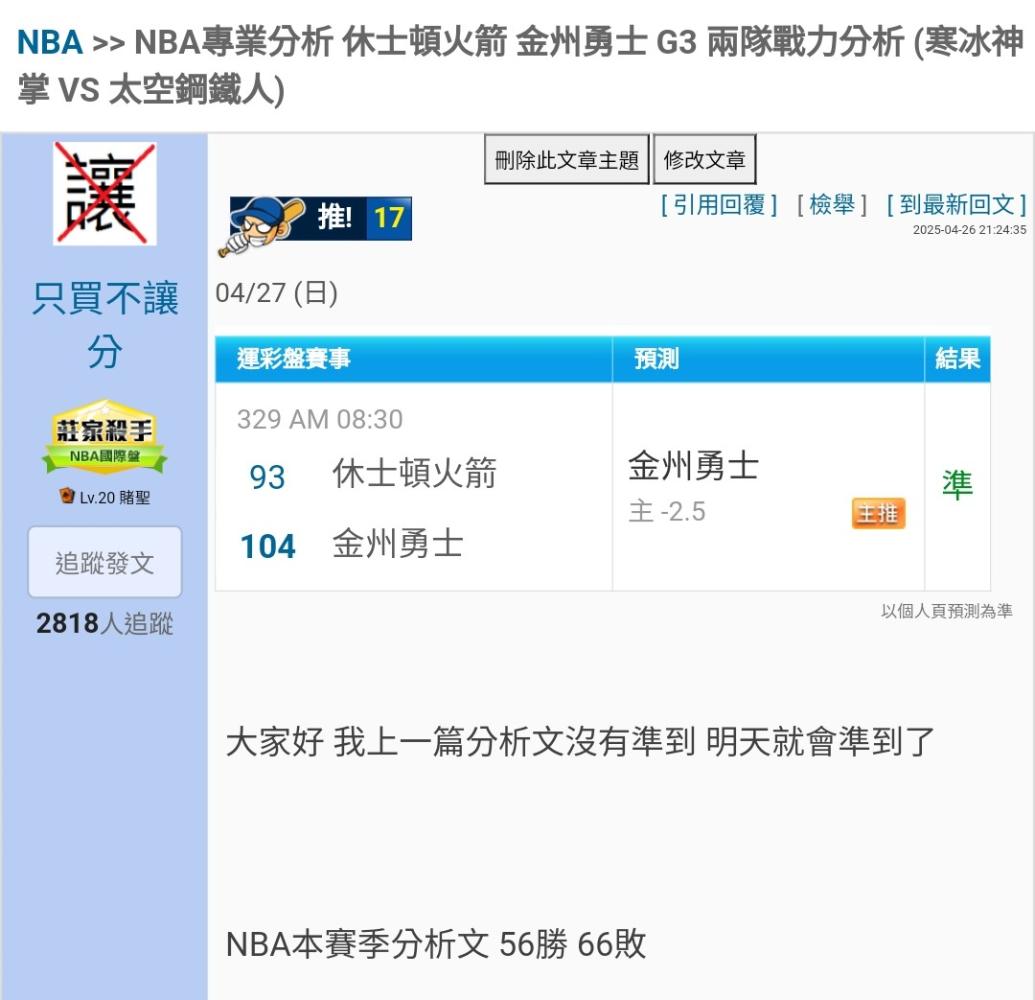
Task: Follow the author with 追蹤發文
Action: pos(105,562)
